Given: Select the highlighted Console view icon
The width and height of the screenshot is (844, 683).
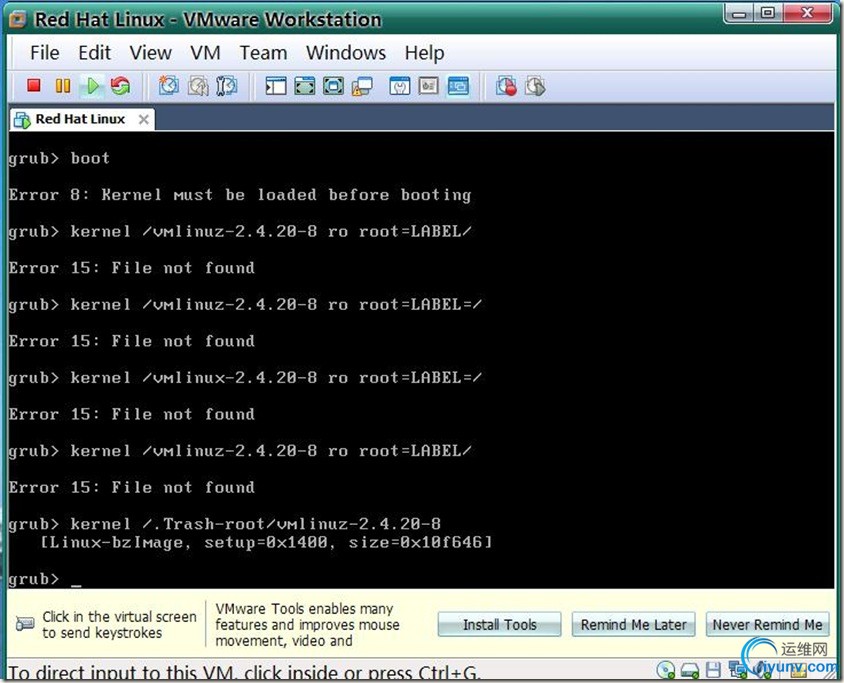Looking at the screenshot, I should point(458,86).
